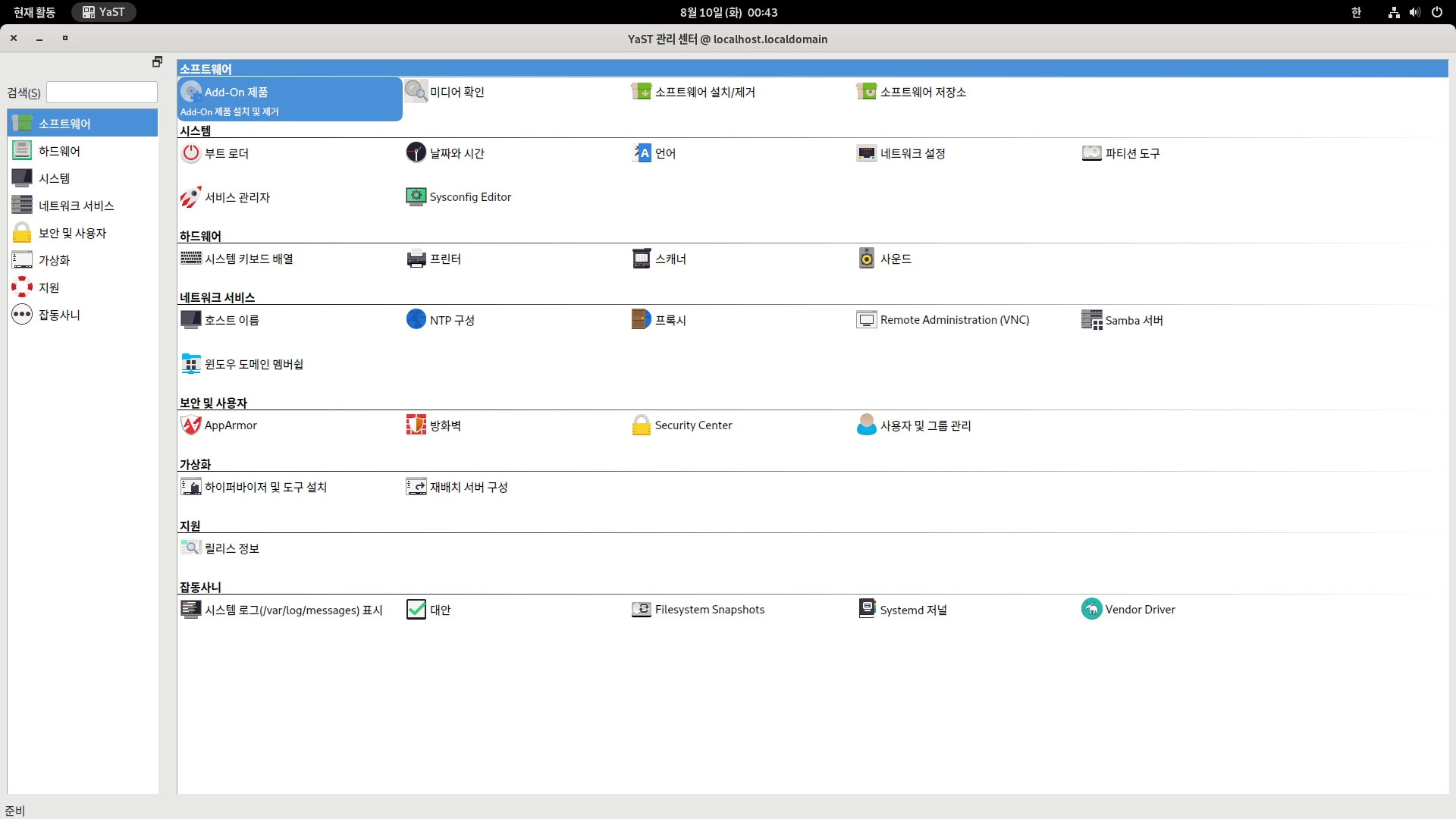Select 네트워크 서비스 category in sidebar
Screen dimensions: 1456x819
pyautogui.click(x=76, y=206)
